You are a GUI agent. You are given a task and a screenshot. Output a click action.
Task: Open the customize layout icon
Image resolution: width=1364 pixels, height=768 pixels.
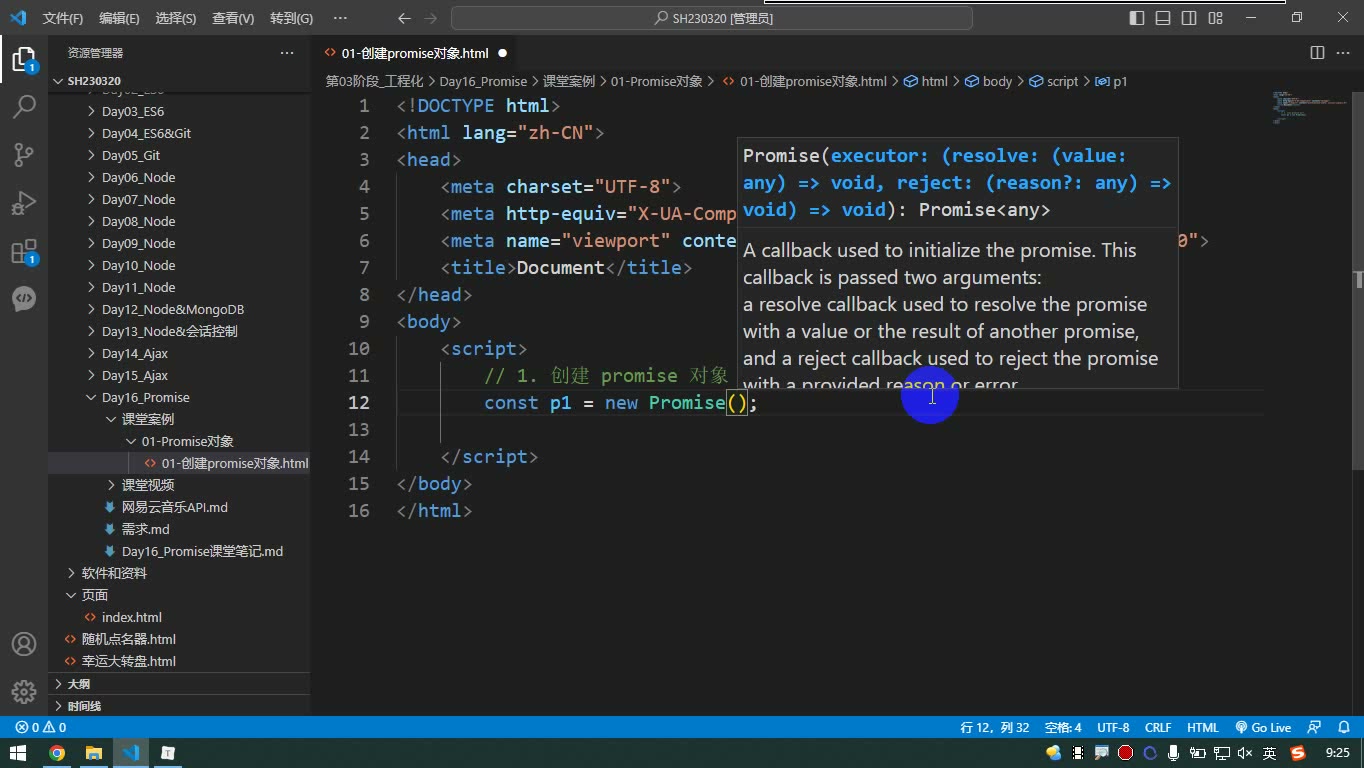(x=1214, y=18)
